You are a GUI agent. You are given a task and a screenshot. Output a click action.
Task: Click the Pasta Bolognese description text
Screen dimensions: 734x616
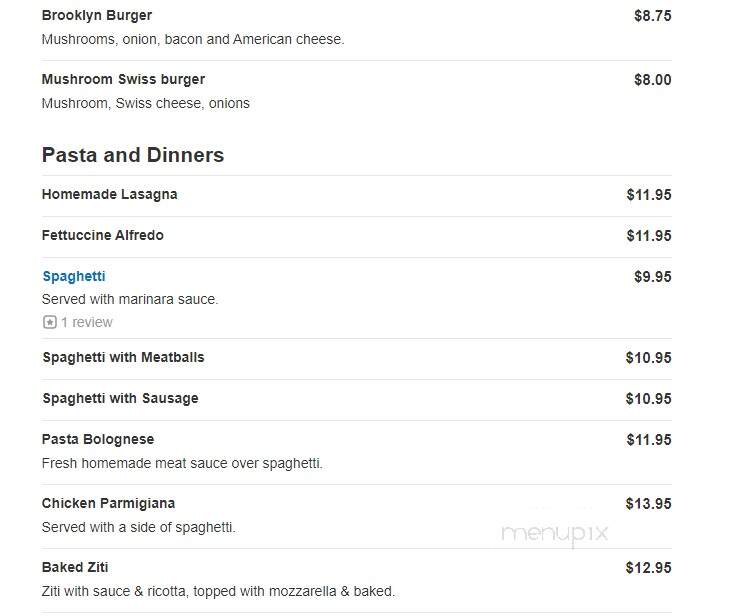tap(182, 463)
